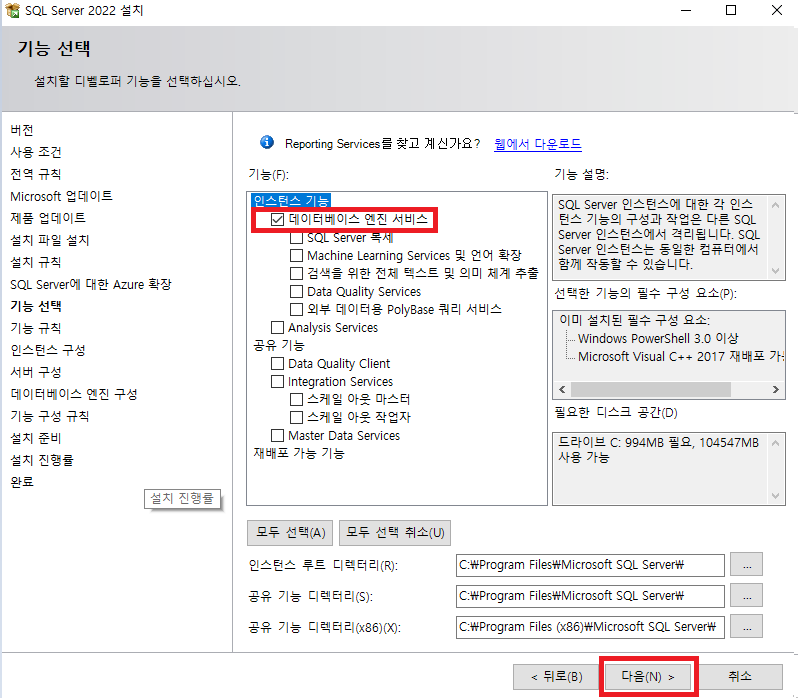Screen dimensions: 798x698
Task: Select the 인스턴스 구성 step
Action: [x=48, y=350]
